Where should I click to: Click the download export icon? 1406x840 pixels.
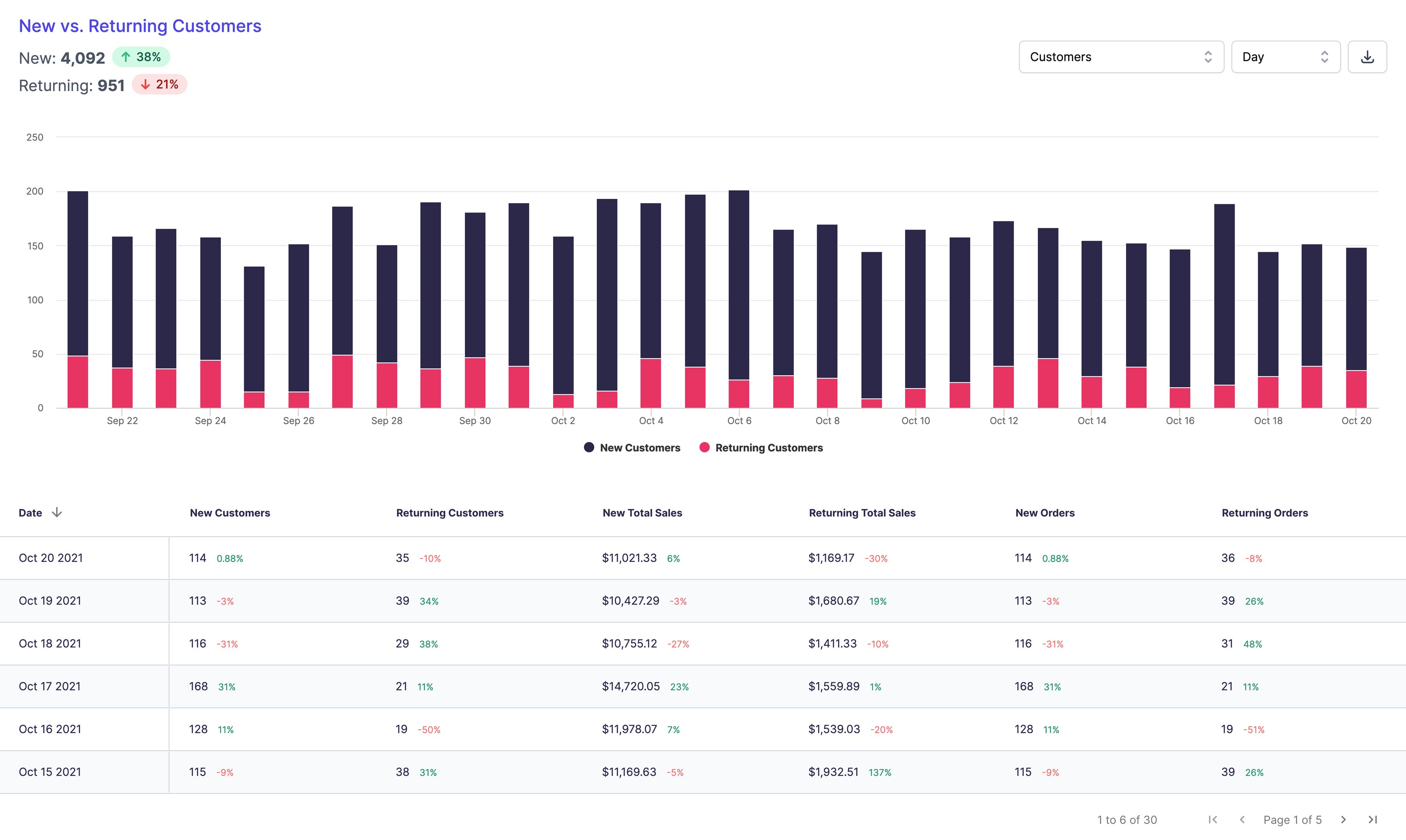(x=1367, y=56)
